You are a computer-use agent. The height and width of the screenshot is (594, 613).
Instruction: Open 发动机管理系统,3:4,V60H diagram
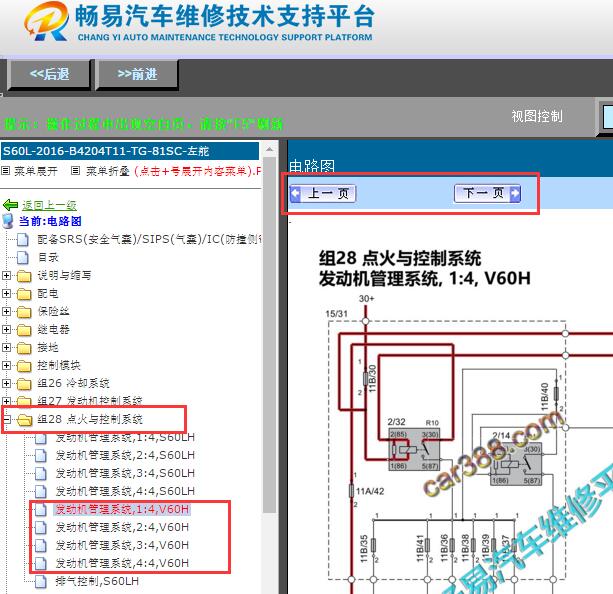pyautogui.click(x=122, y=545)
